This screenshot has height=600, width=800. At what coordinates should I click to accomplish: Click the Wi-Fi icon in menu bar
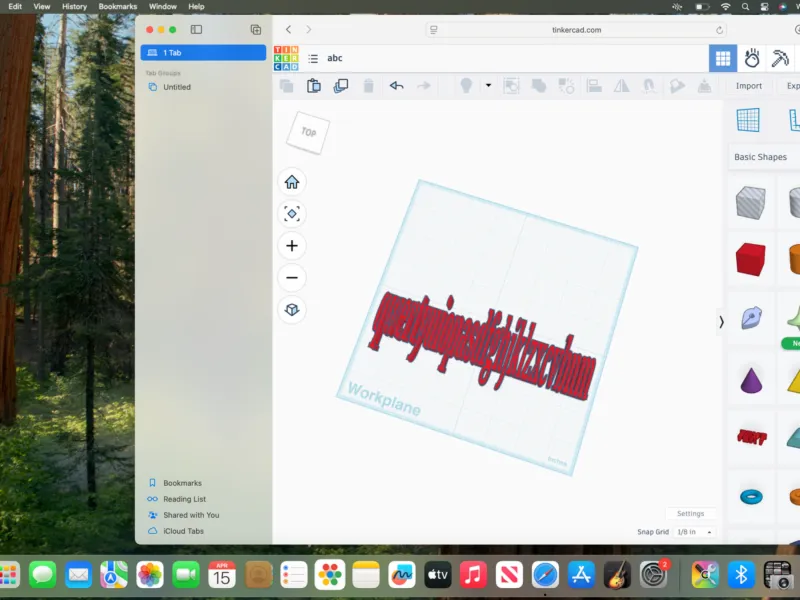725,7
